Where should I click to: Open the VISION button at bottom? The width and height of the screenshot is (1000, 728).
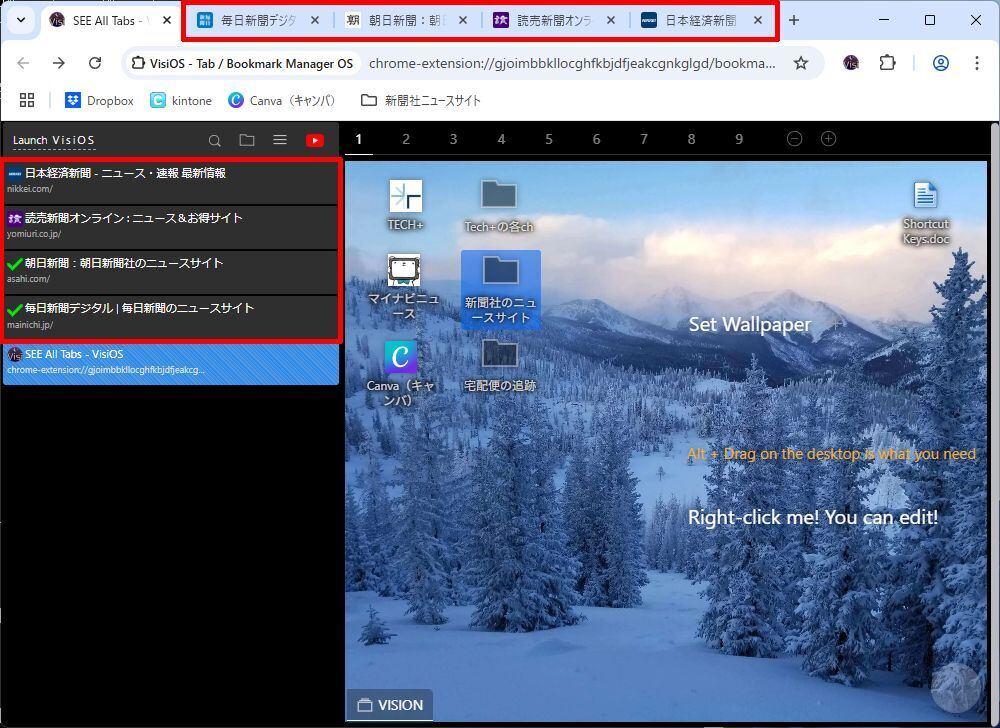pyautogui.click(x=390, y=705)
